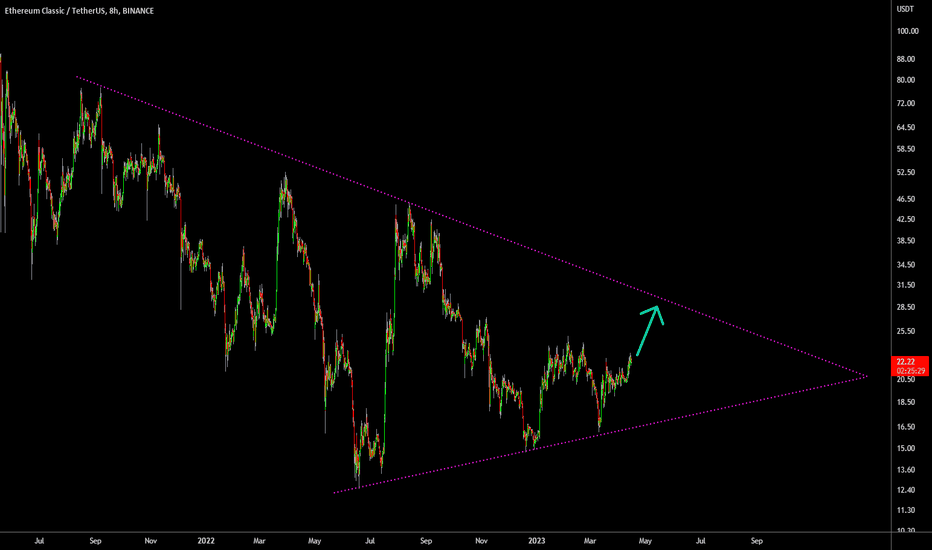Click the 12.40 price axis label
The width and height of the screenshot is (932, 550).
[x=906, y=490]
